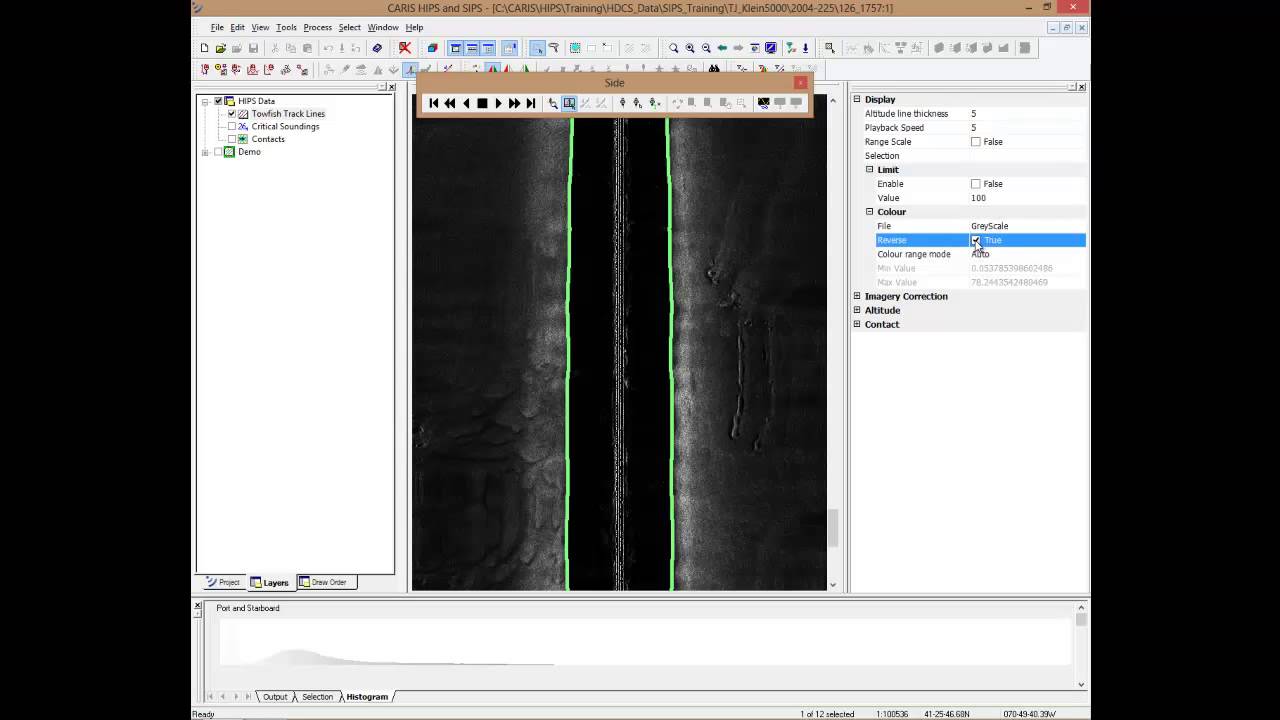The image size is (1280, 720).
Task: Click the first contact marker icon in Side toolbar
Action: [x=622, y=103]
